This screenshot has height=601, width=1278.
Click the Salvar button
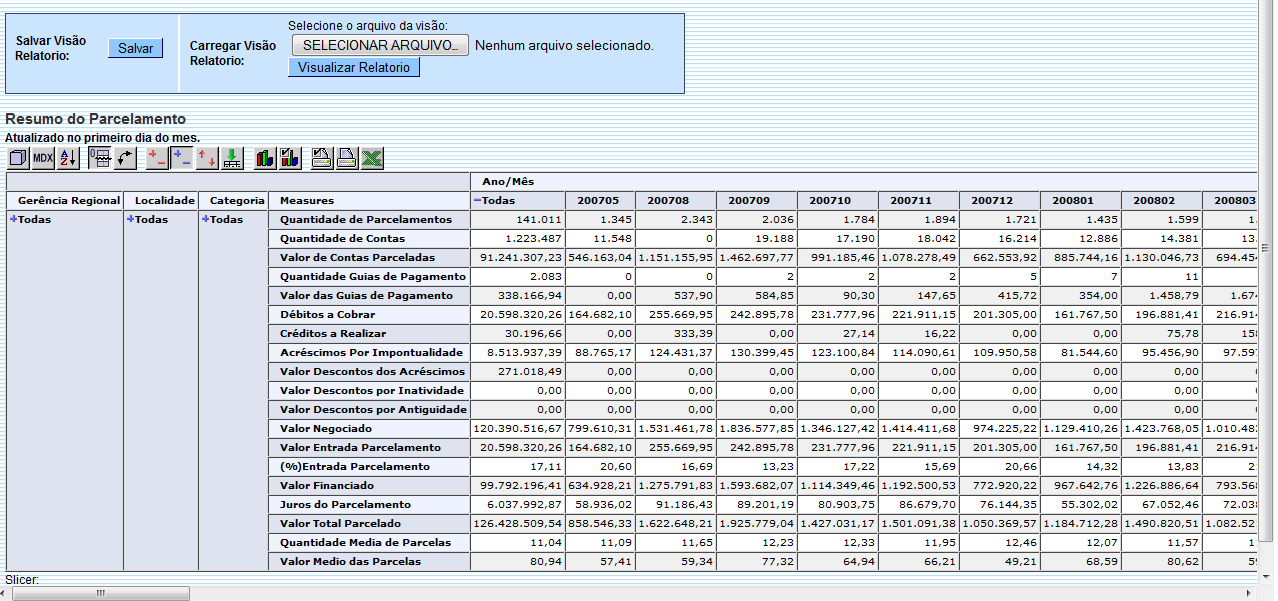(x=135, y=48)
